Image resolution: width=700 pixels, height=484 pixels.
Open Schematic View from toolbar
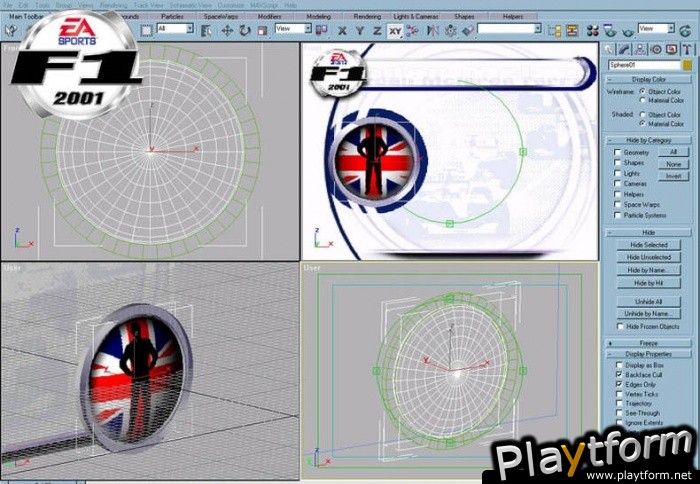(572, 30)
